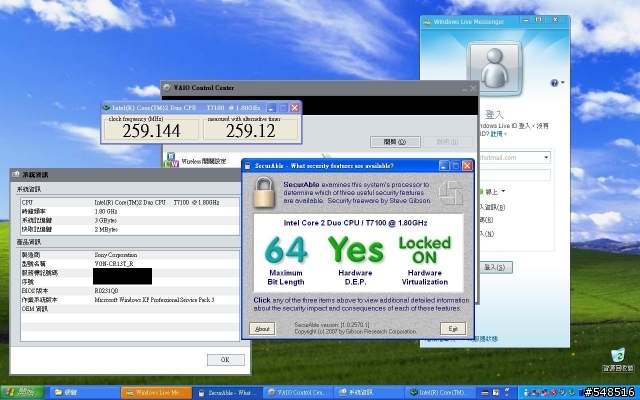
Task: Click the Messenger password input field
Action: tap(516, 175)
